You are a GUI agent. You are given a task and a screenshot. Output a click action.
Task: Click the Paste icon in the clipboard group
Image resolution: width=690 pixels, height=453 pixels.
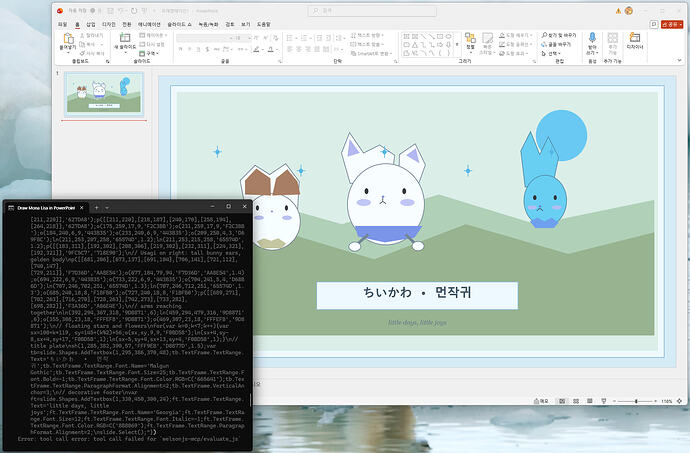[68, 38]
